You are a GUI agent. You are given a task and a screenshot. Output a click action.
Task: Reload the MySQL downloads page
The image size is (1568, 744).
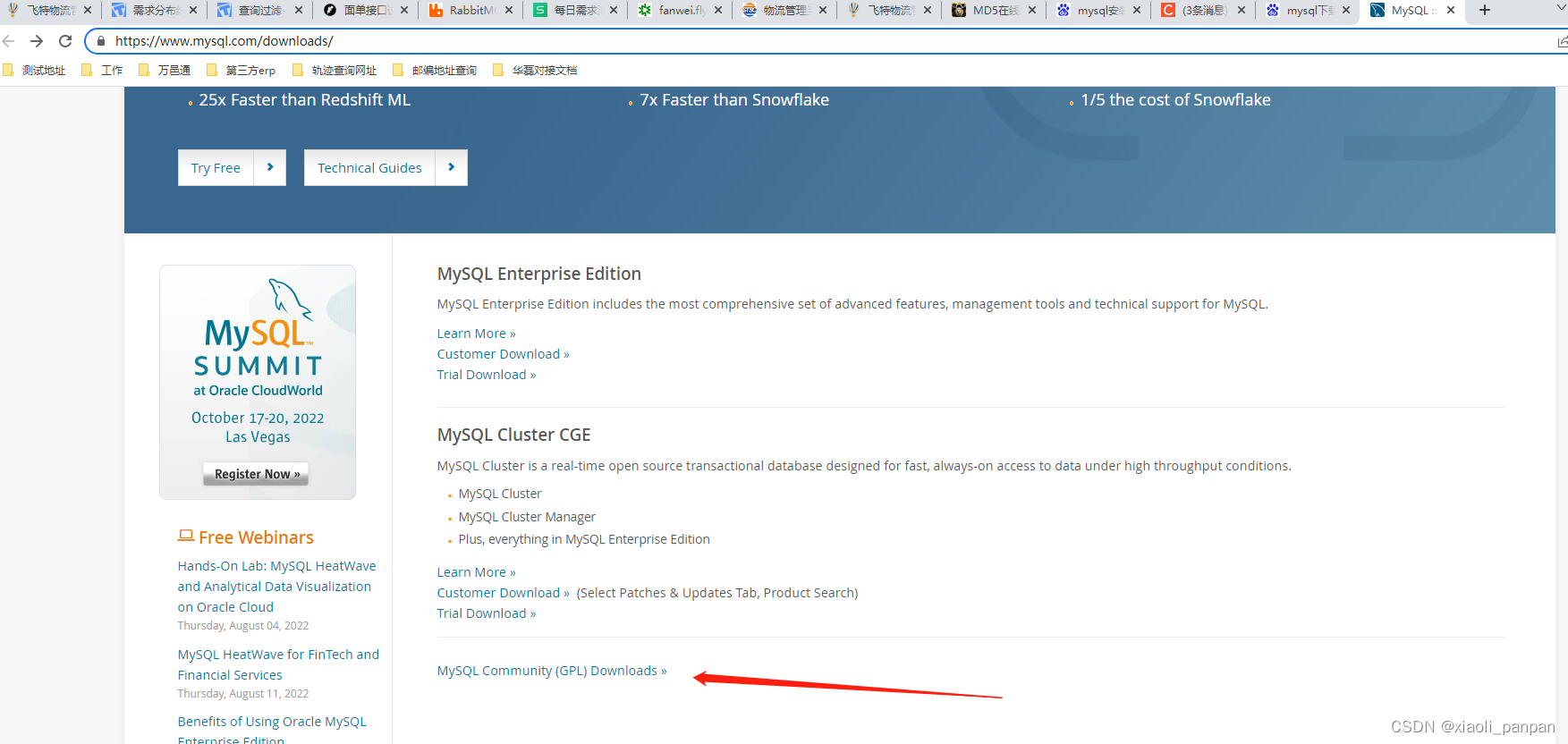(x=65, y=41)
